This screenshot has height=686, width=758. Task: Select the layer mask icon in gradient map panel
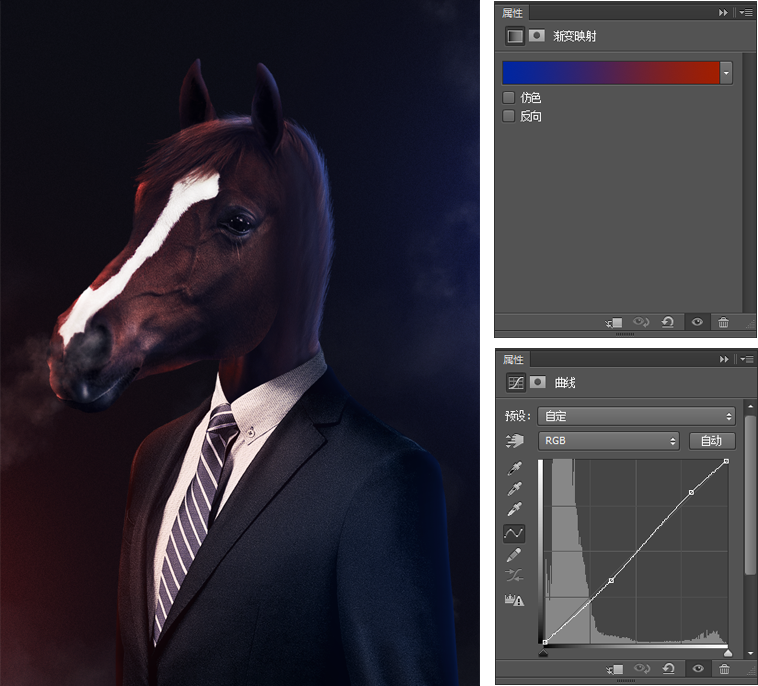point(537,36)
